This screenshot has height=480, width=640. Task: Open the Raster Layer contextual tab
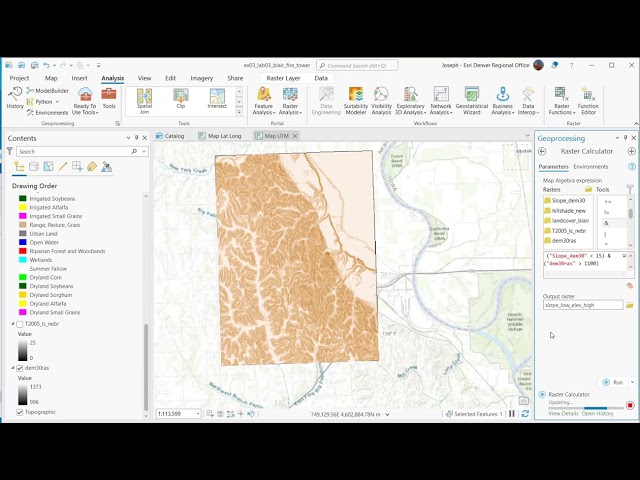coord(283,78)
